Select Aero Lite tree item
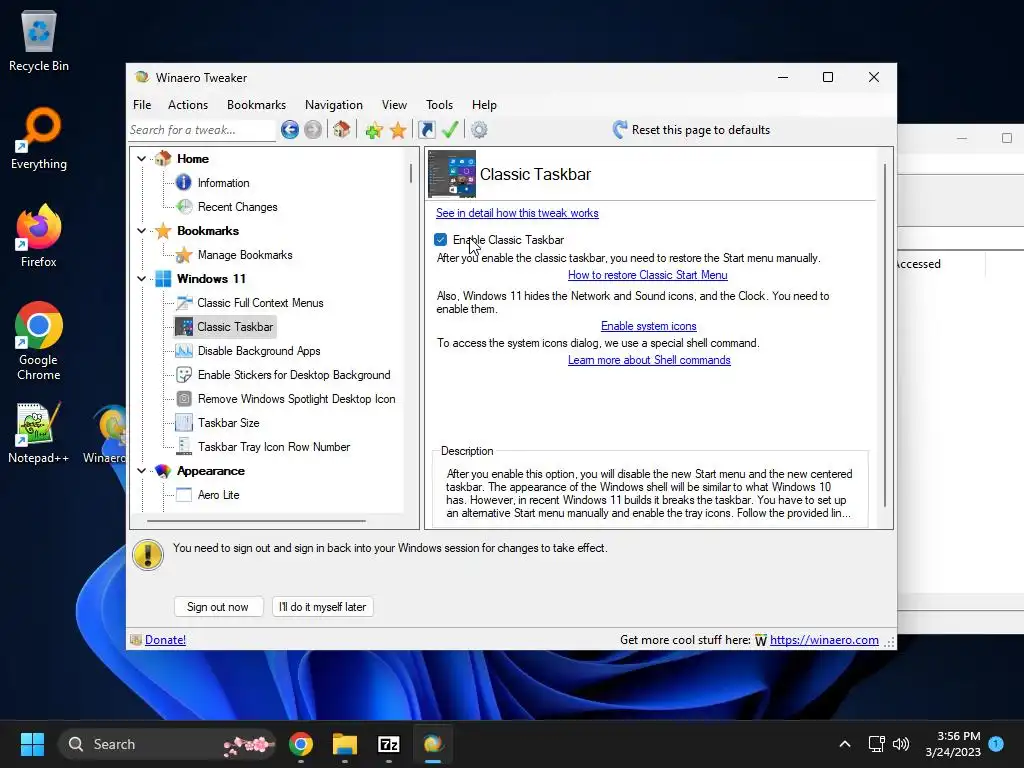This screenshot has height=768, width=1024. (219, 495)
